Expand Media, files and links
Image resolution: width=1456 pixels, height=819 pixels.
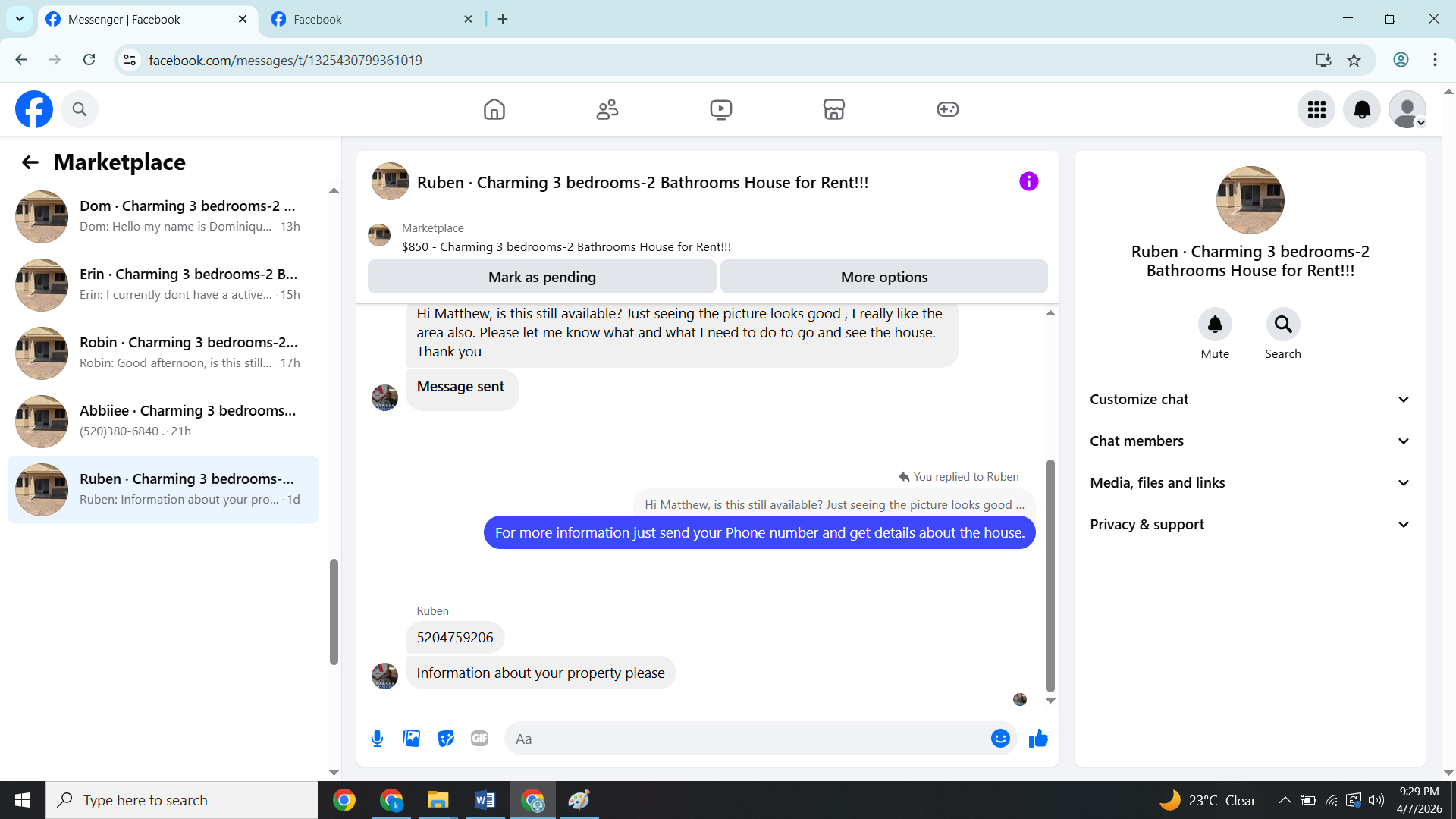pos(1250,482)
